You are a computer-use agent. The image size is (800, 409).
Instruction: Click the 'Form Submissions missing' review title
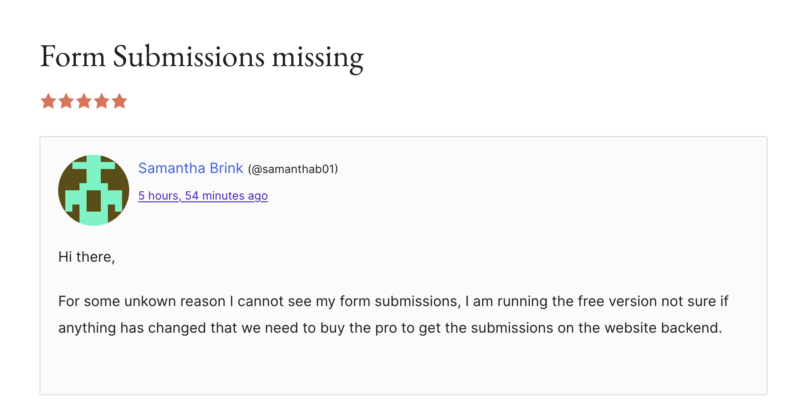pos(201,57)
